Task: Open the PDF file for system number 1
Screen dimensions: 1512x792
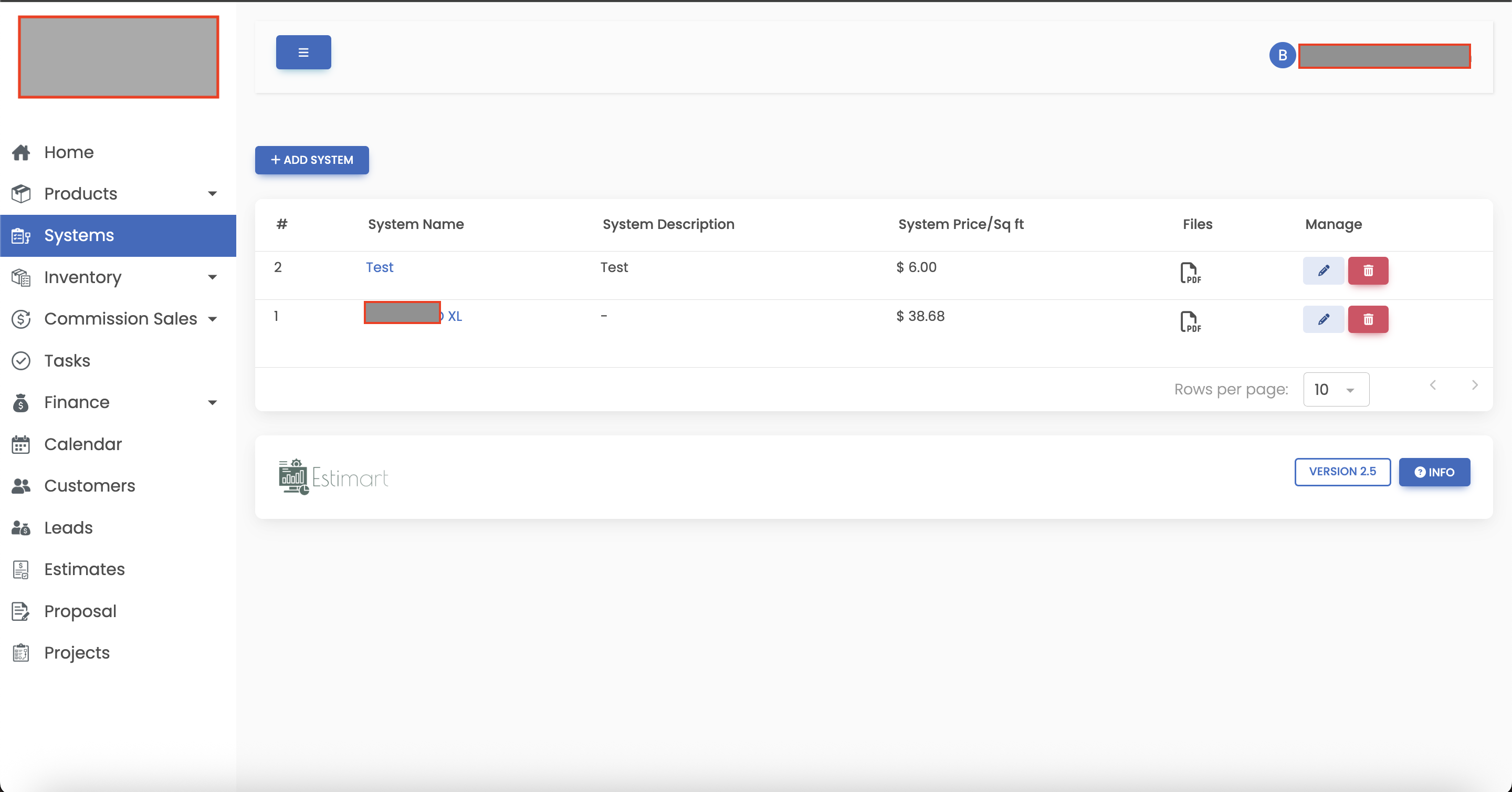Action: pos(1190,321)
